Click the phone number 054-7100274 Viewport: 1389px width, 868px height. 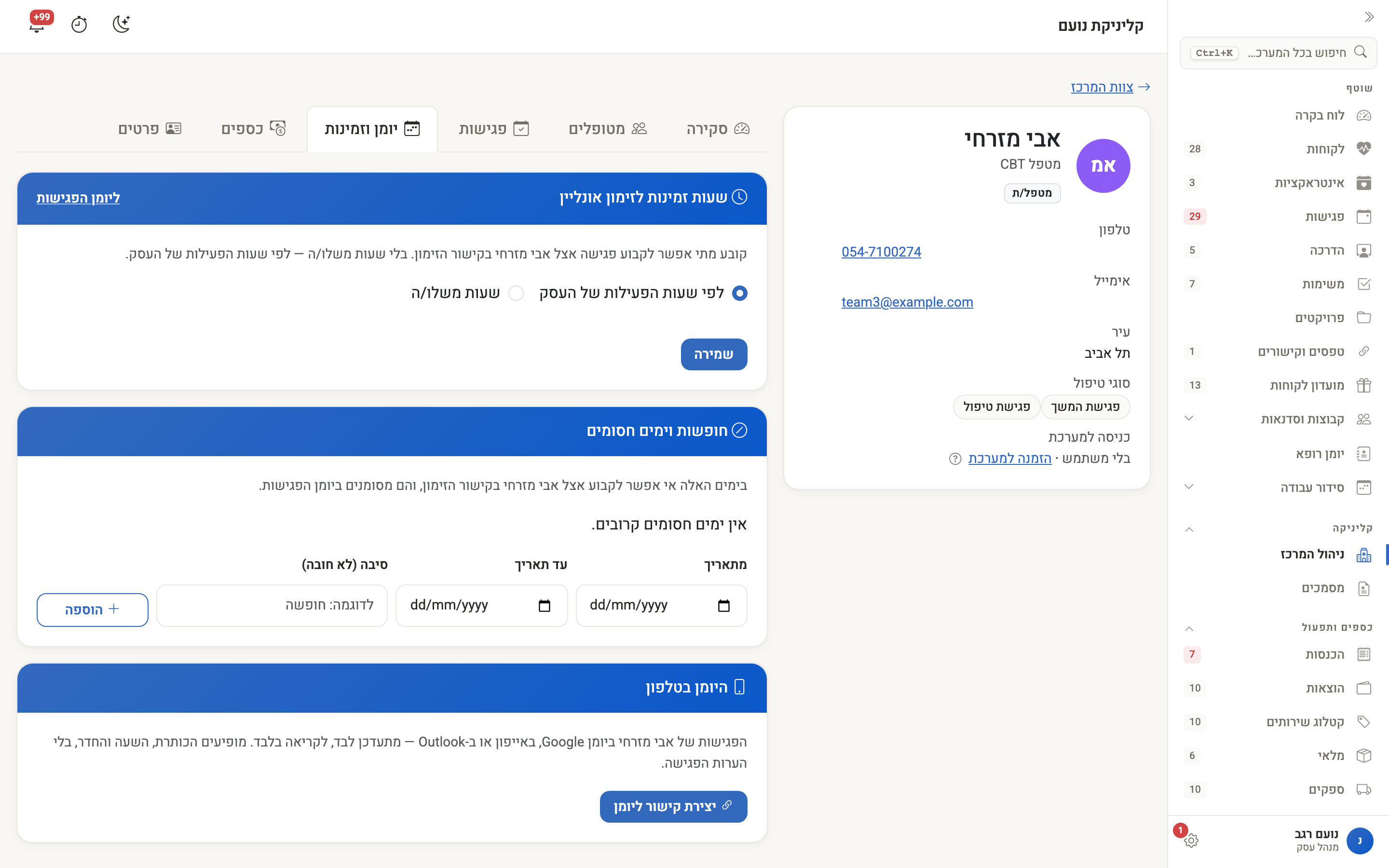[881, 252]
